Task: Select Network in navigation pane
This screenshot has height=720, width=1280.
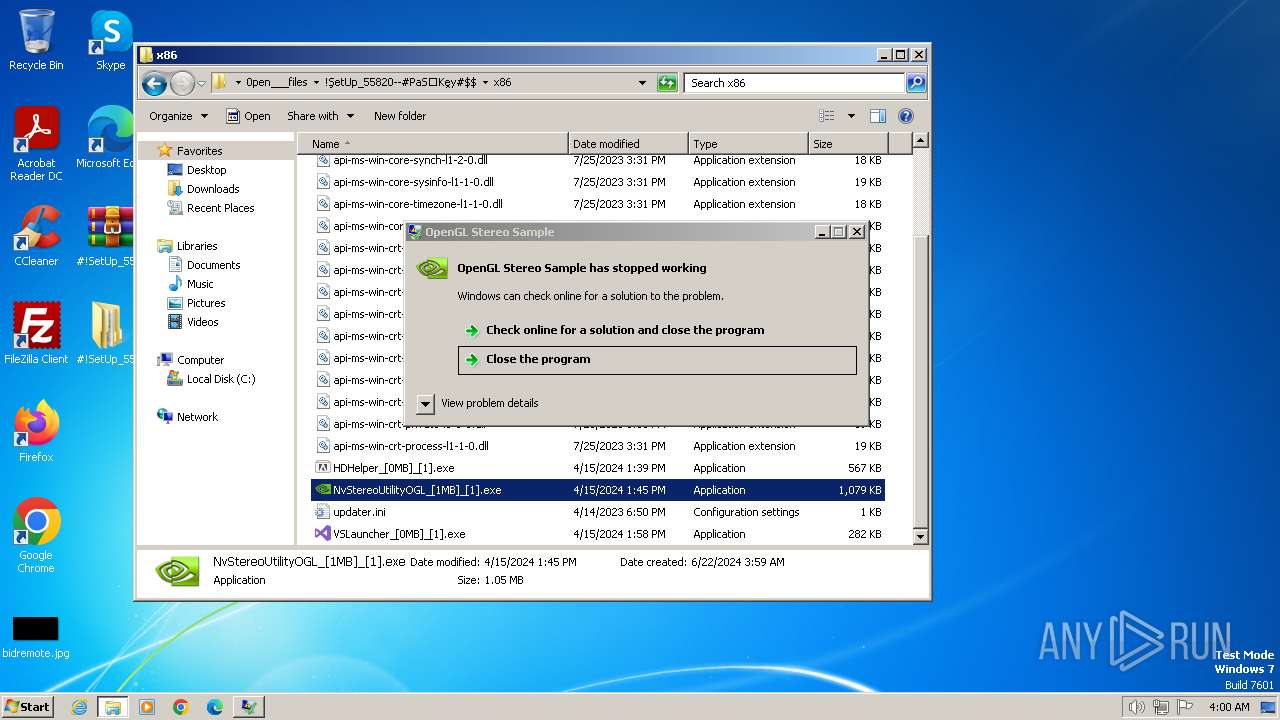Action: click(x=187, y=417)
